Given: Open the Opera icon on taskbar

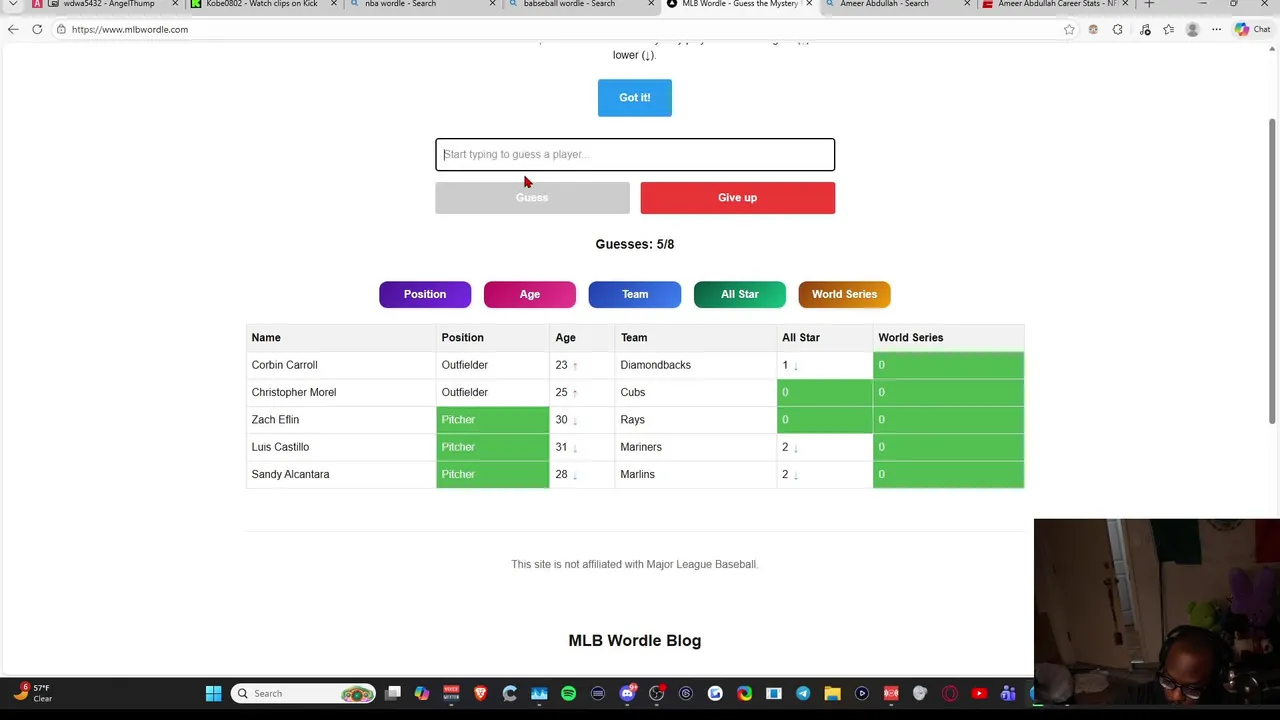Looking at the screenshot, I should click(x=950, y=693).
